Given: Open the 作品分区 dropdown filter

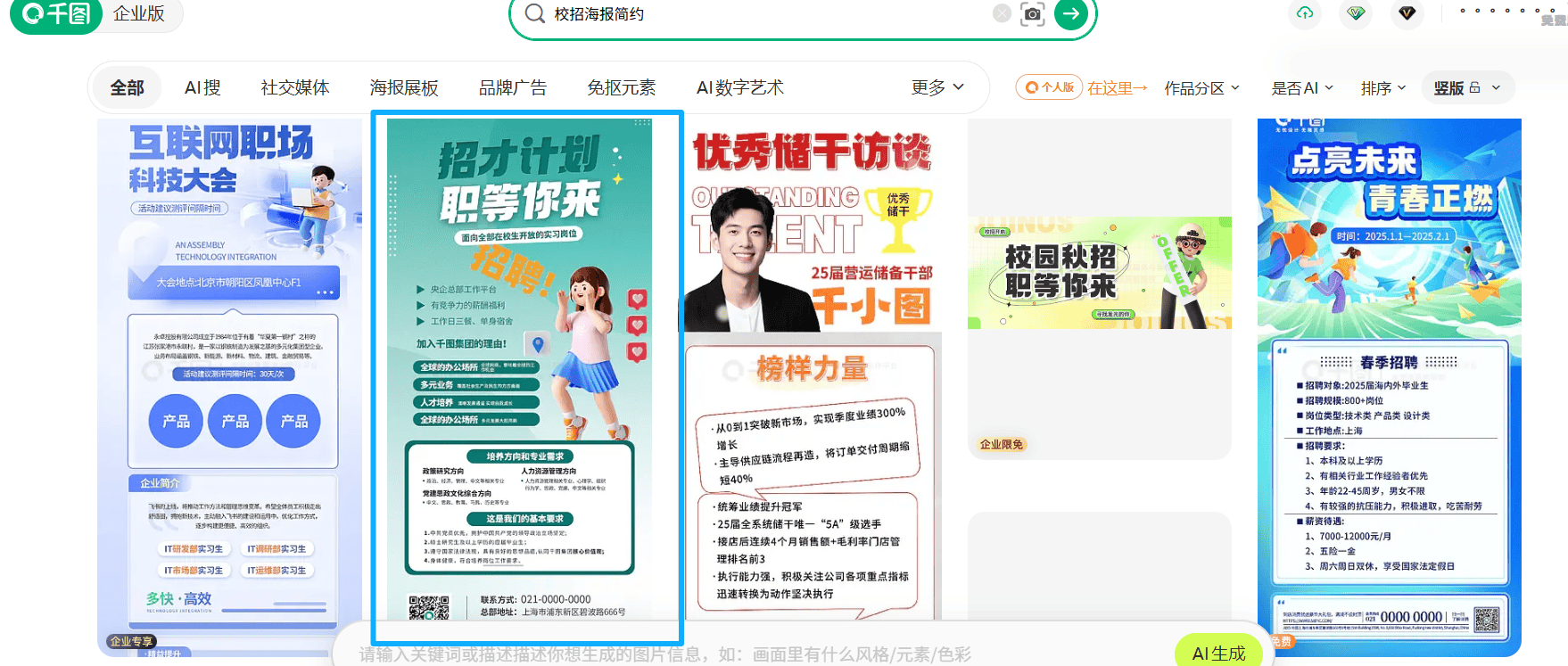Looking at the screenshot, I should 1201,88.
